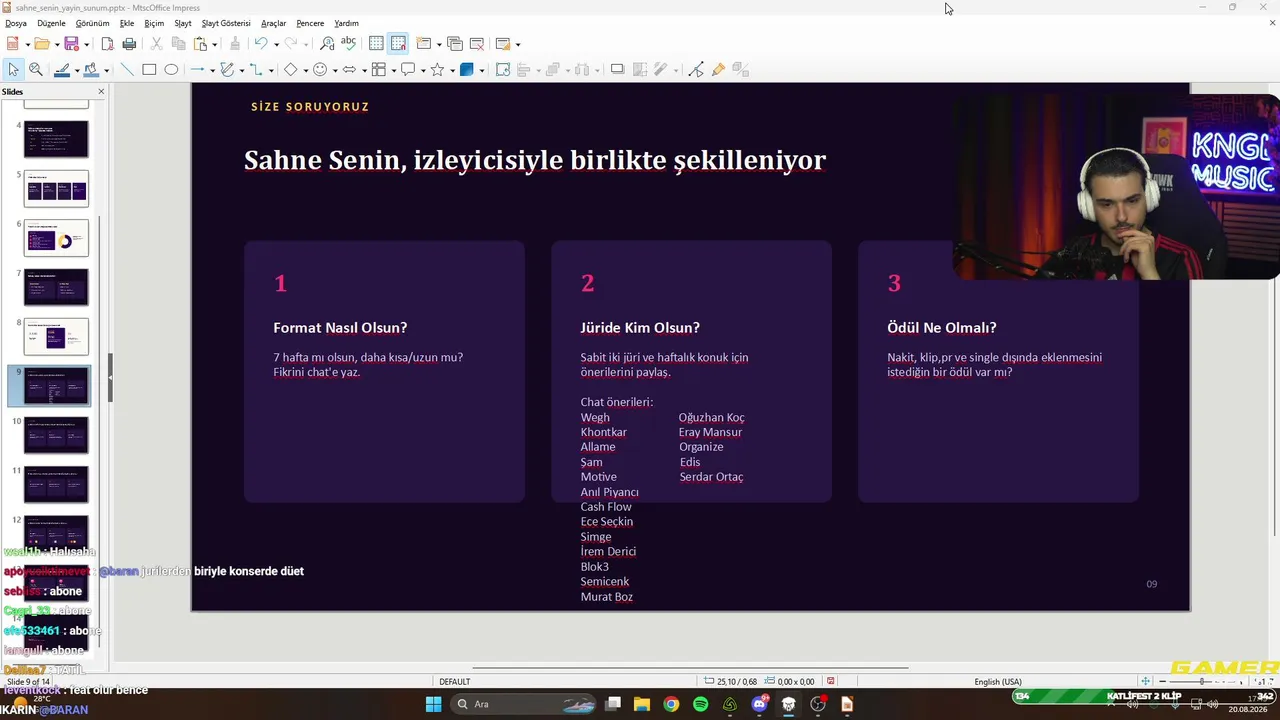Click the Save disk icon
Screen dimensions: 1280x720
(x=71, y=44)
